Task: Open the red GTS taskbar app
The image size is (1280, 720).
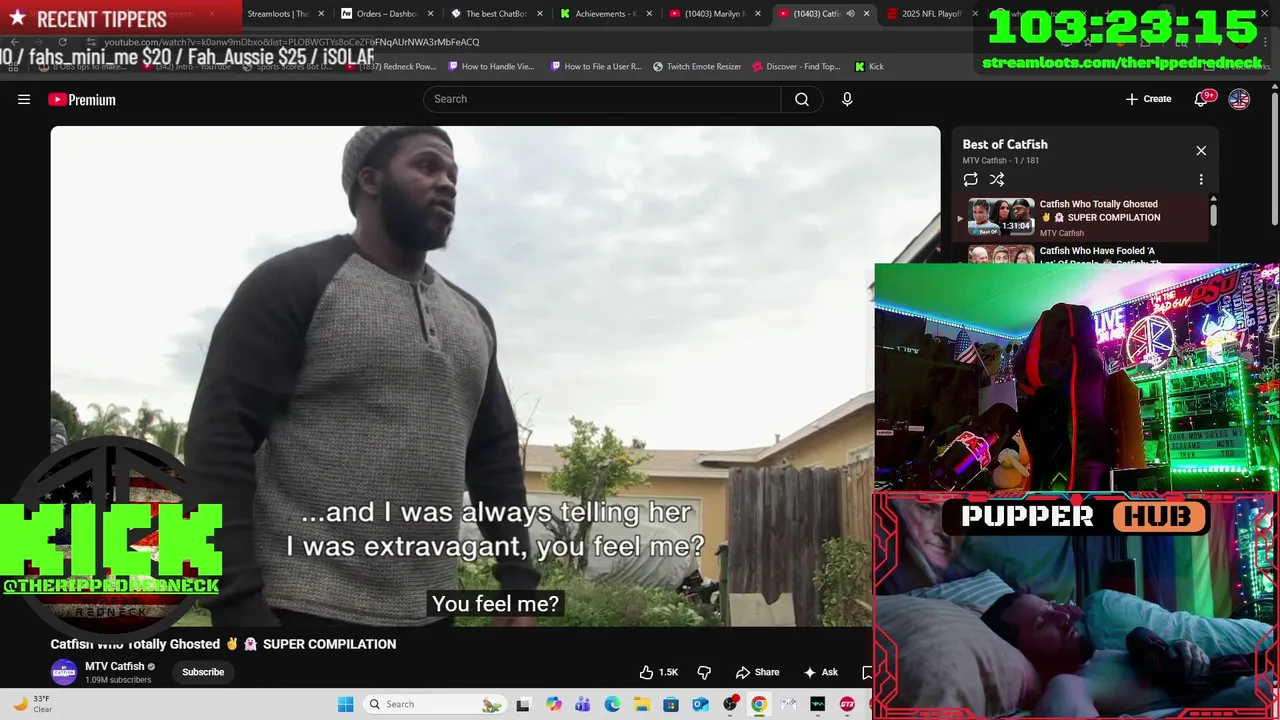Action: [847, 704]
